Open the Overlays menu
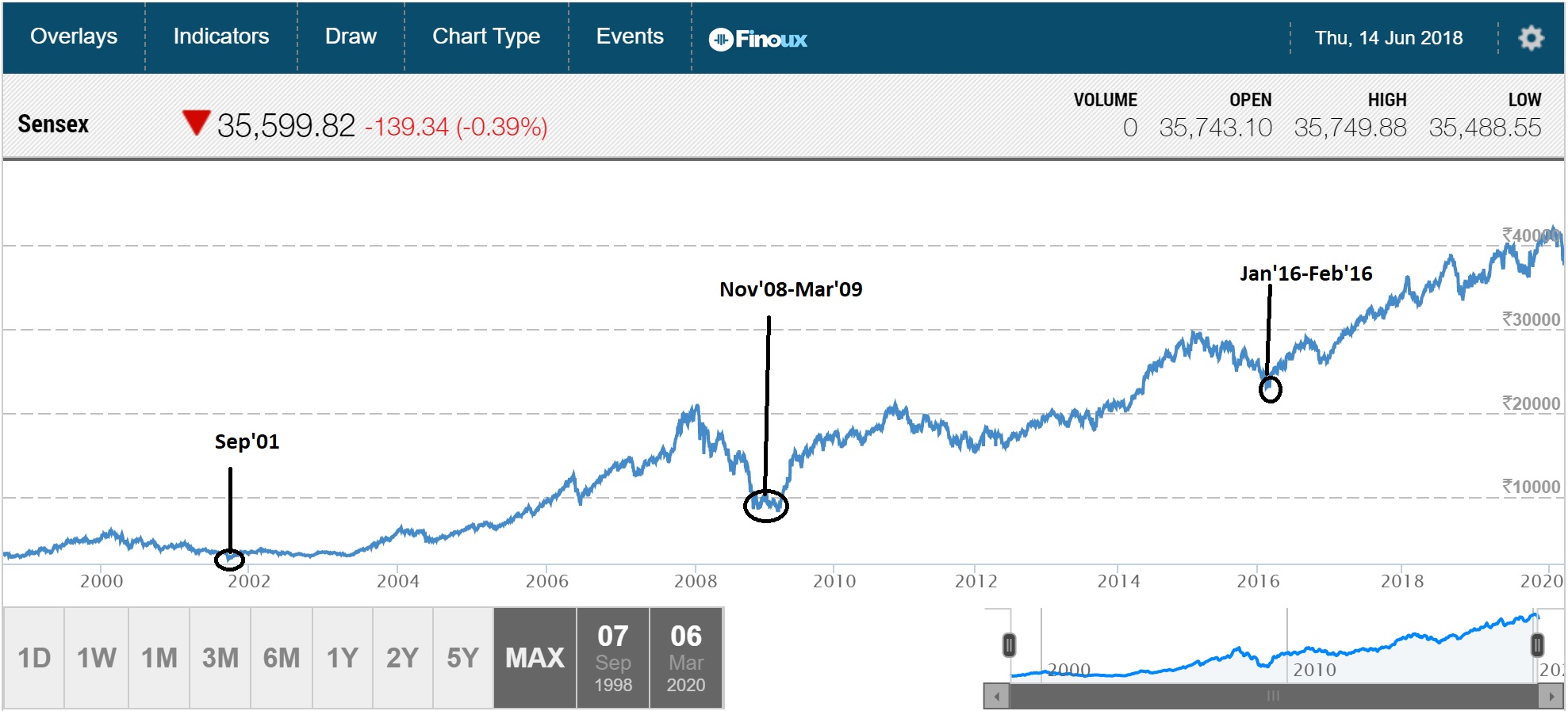The height and width of the screenshot is (711, 1568). click(74, 36)
